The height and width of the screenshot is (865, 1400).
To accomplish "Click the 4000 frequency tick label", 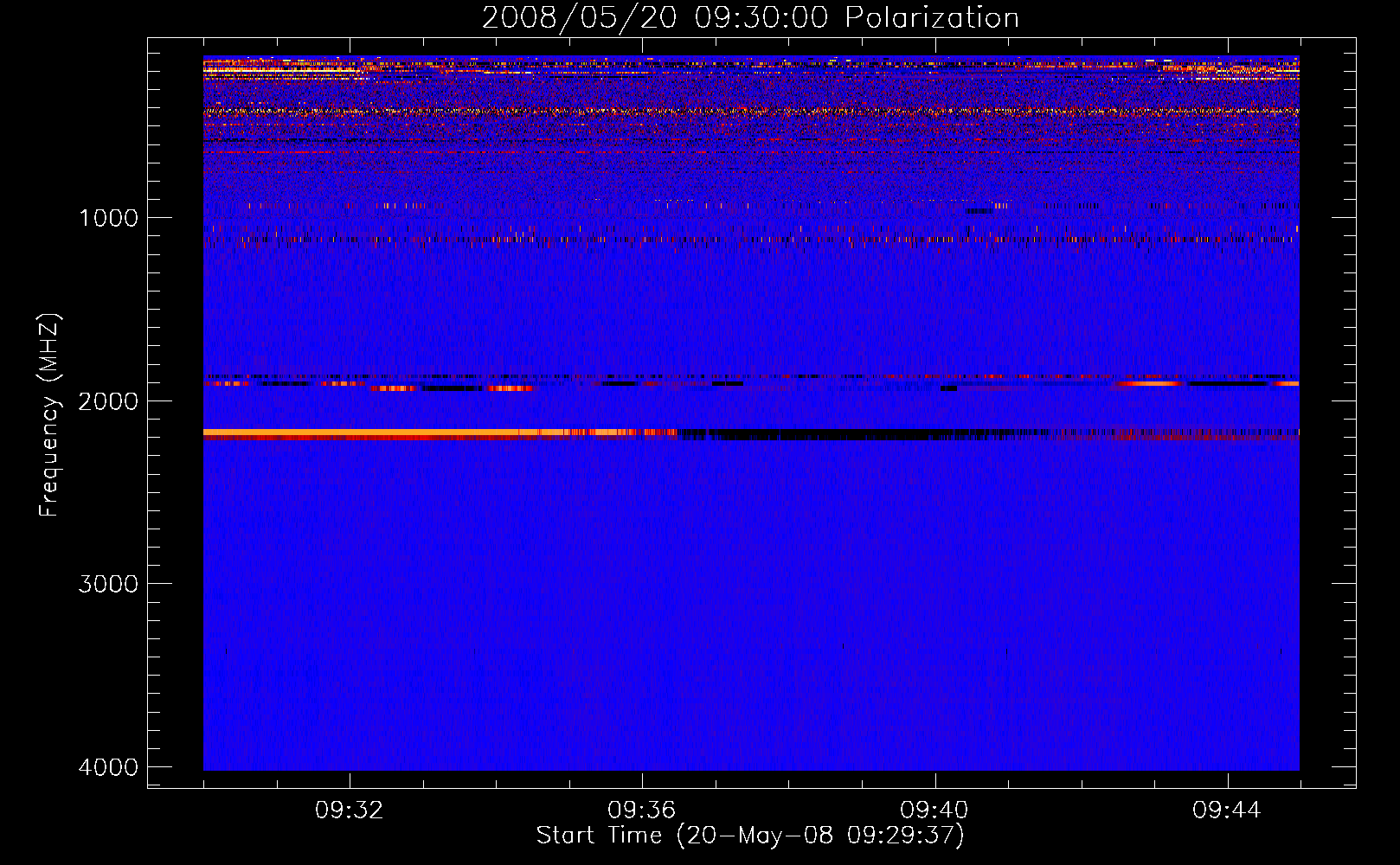I will tap(108, 767).
